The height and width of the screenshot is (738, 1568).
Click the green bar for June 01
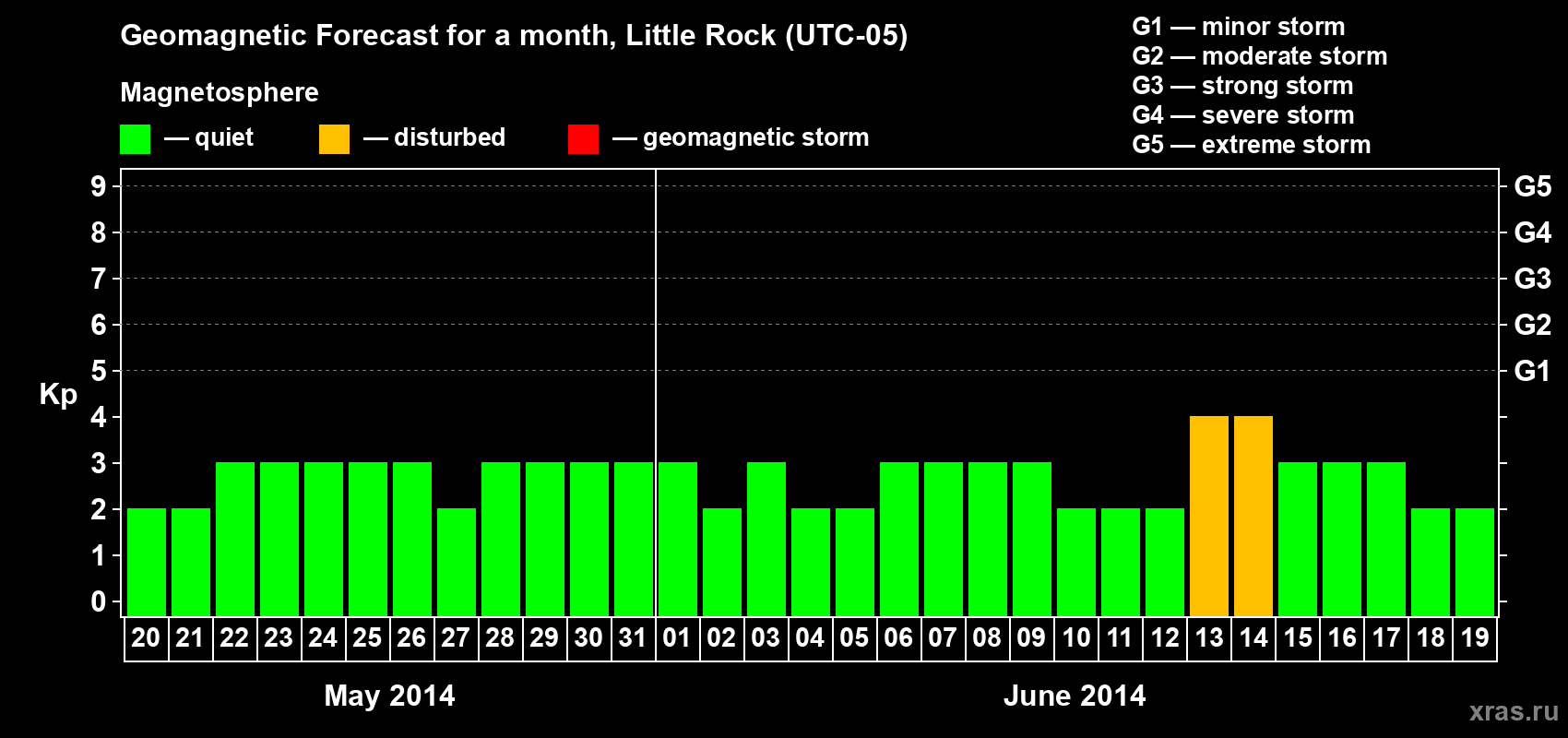click(678, 540)
